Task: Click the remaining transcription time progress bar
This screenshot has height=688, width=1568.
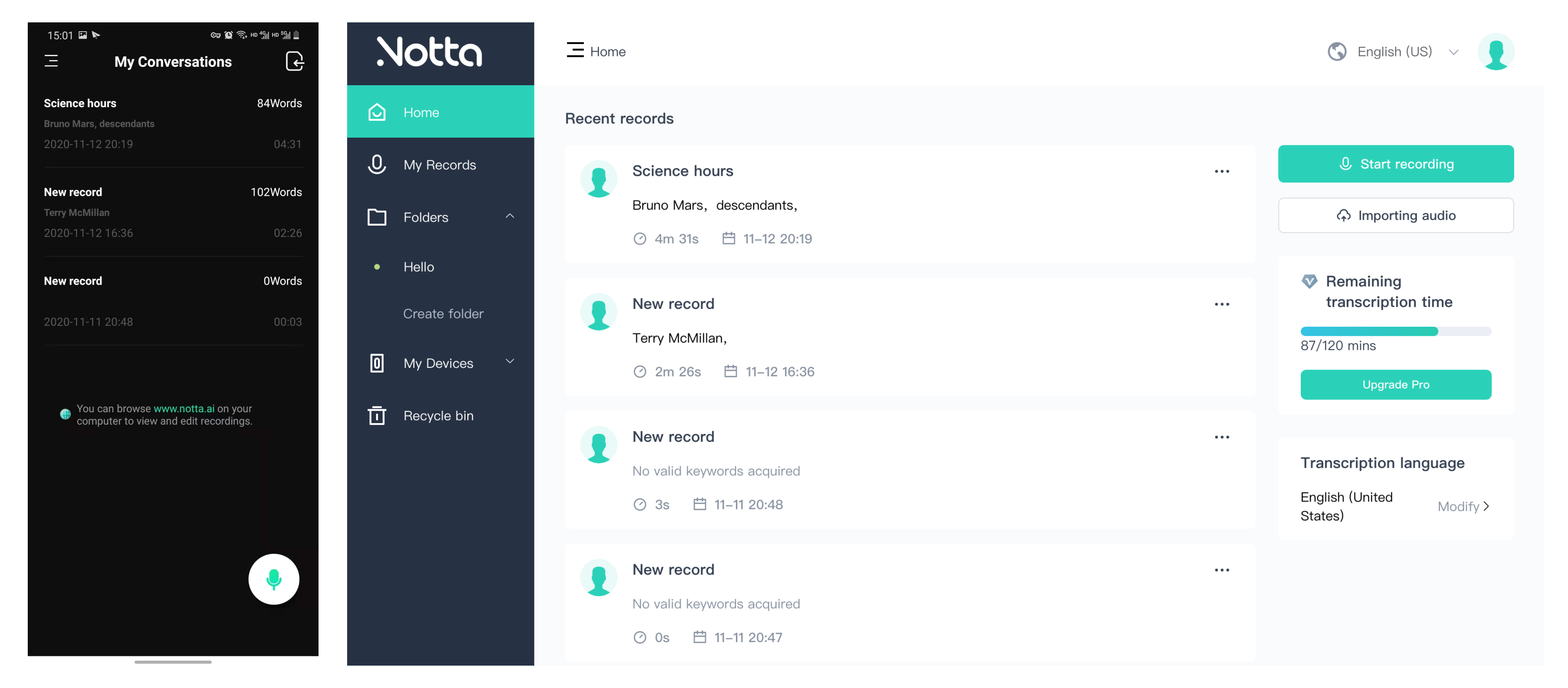Action: click(1395, 332)
